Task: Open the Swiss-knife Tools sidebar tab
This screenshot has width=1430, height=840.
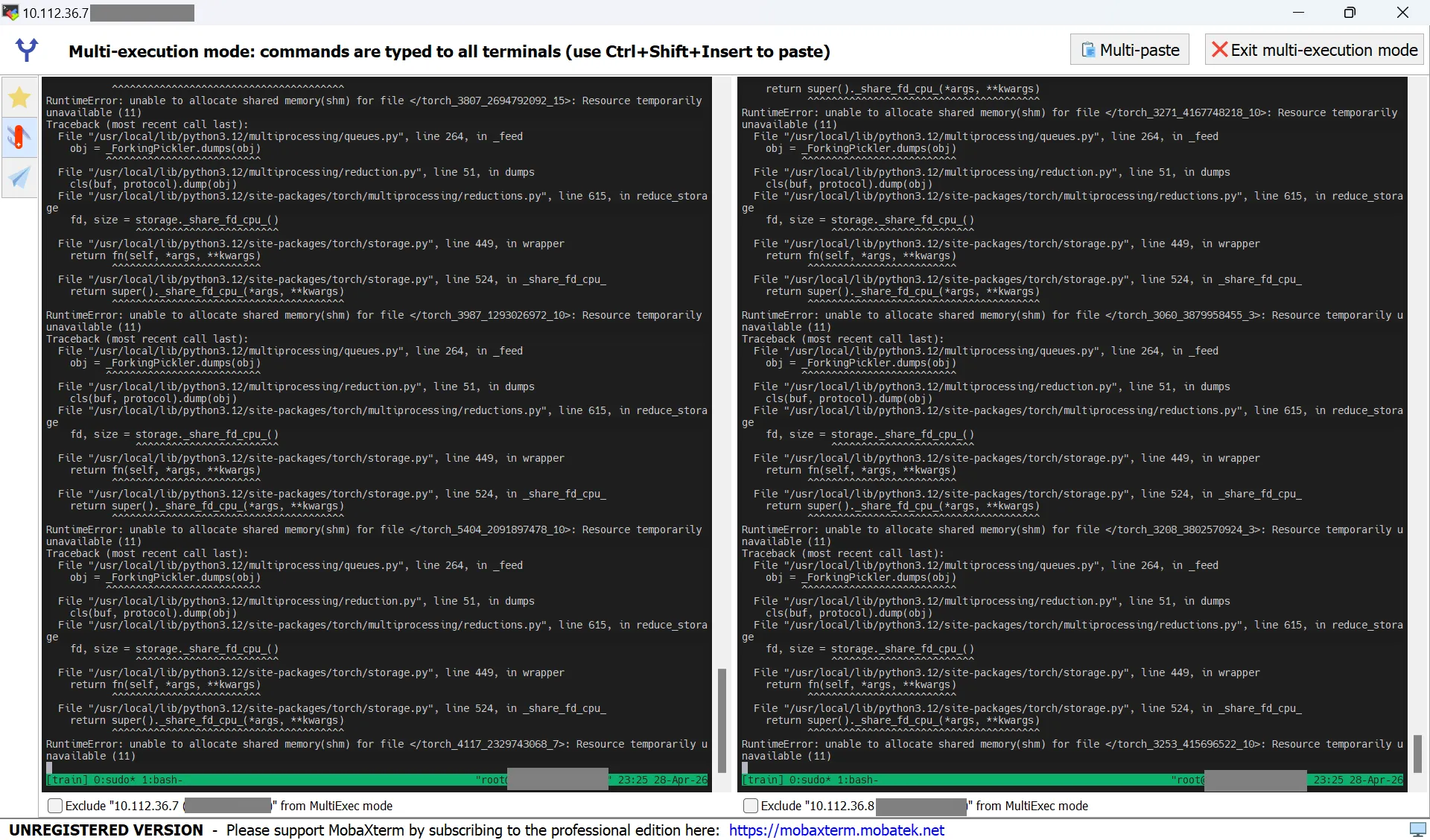Action: point(19,137)
